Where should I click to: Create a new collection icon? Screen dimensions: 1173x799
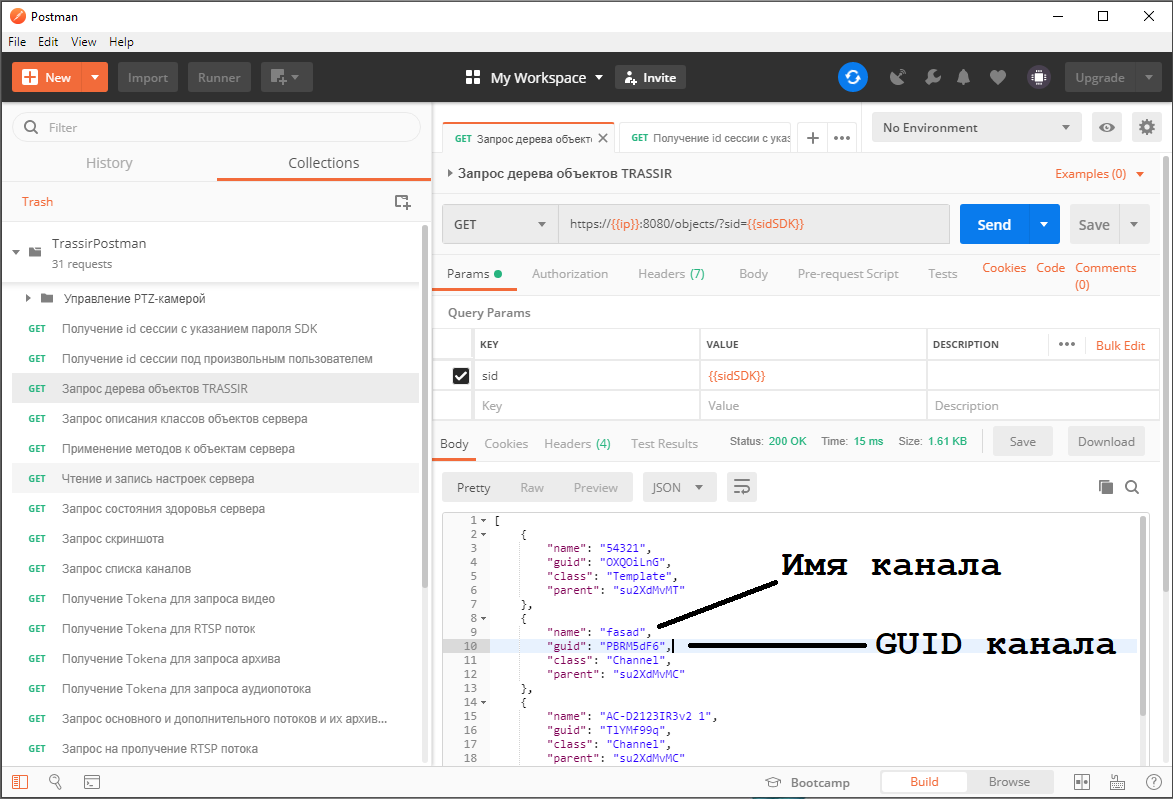tap(402, 202)
